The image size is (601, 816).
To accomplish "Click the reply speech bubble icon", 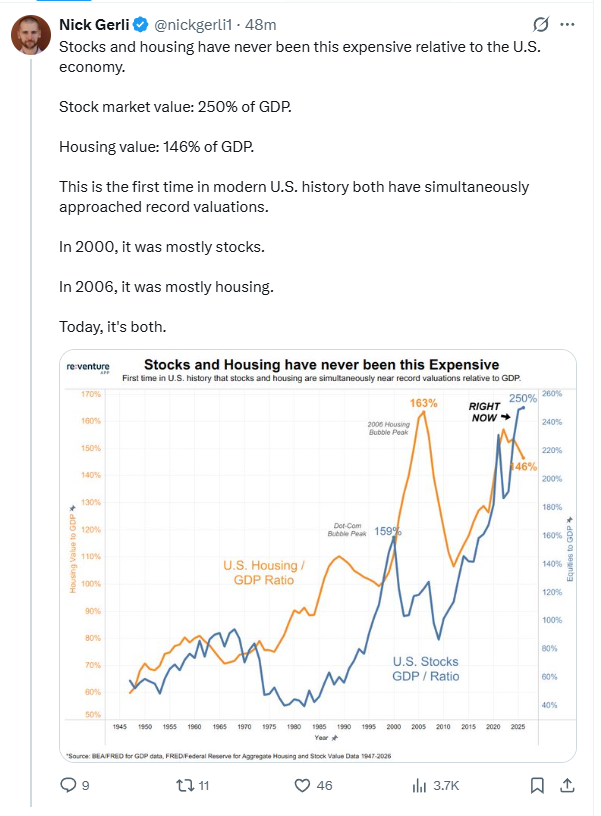I will [68, 785].
